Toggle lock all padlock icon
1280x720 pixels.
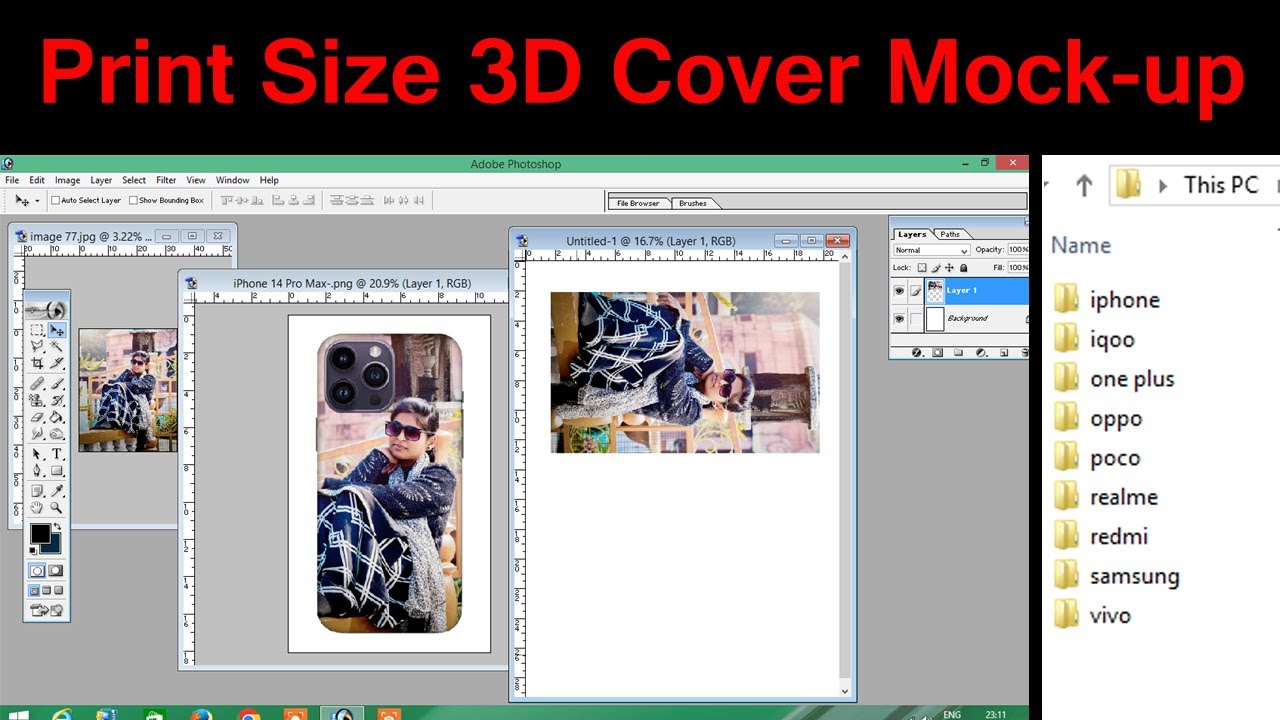963,268
